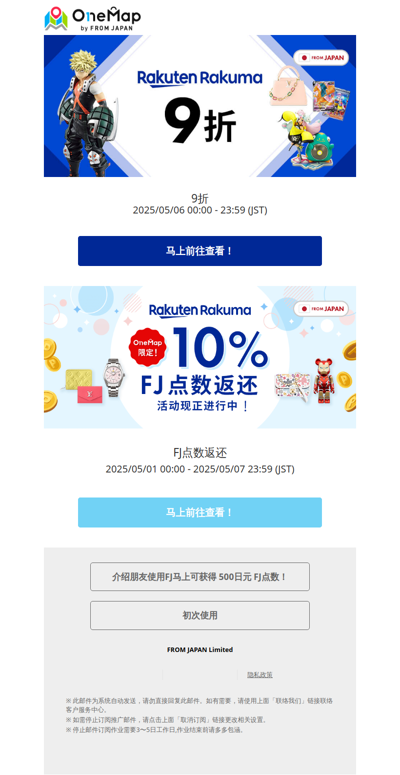Click the OneMap by FROM JAPAN wordmark

(x=106, y=19)
